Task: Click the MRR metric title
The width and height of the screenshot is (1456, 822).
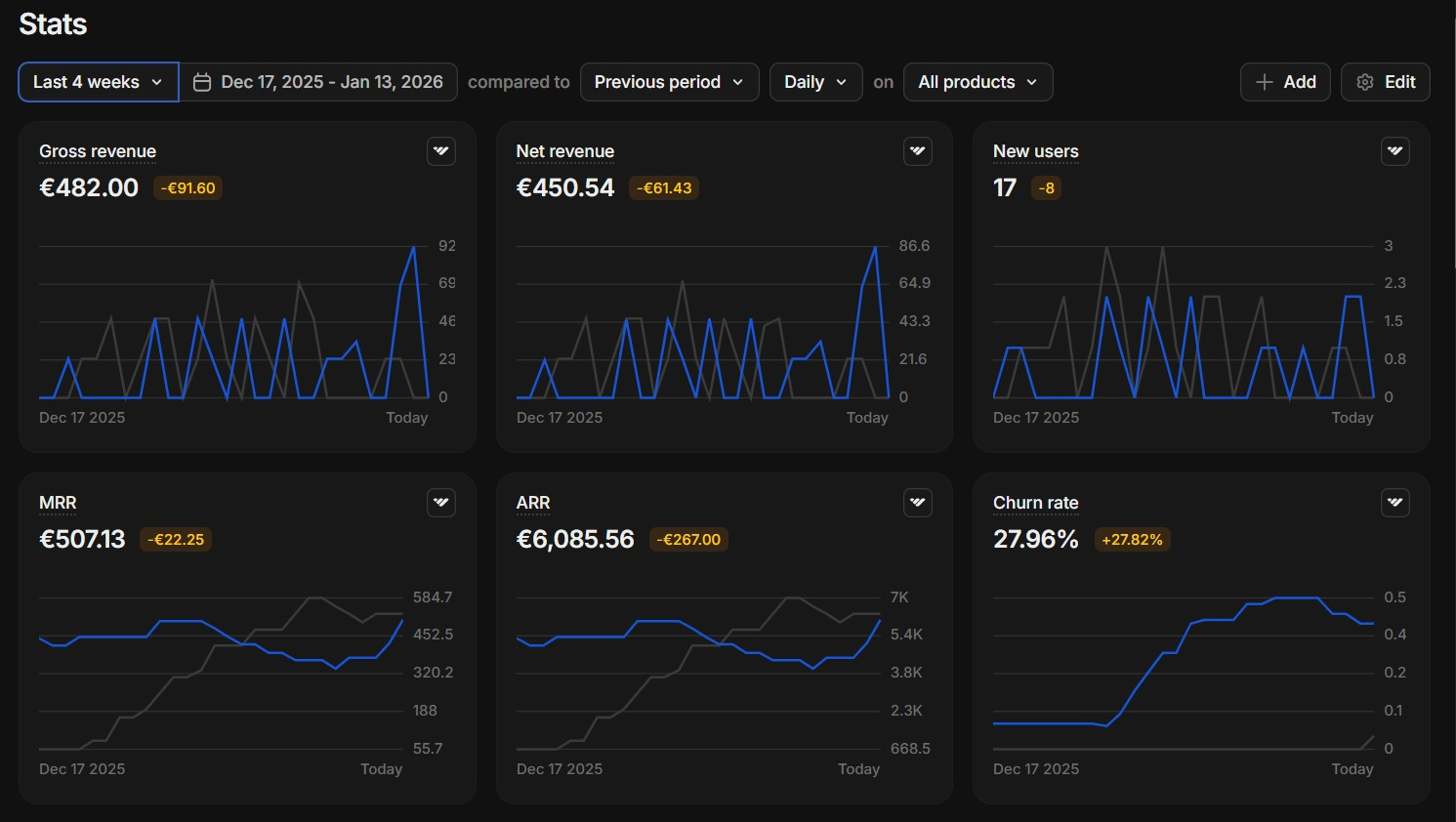Action: [x=58, y=503]
